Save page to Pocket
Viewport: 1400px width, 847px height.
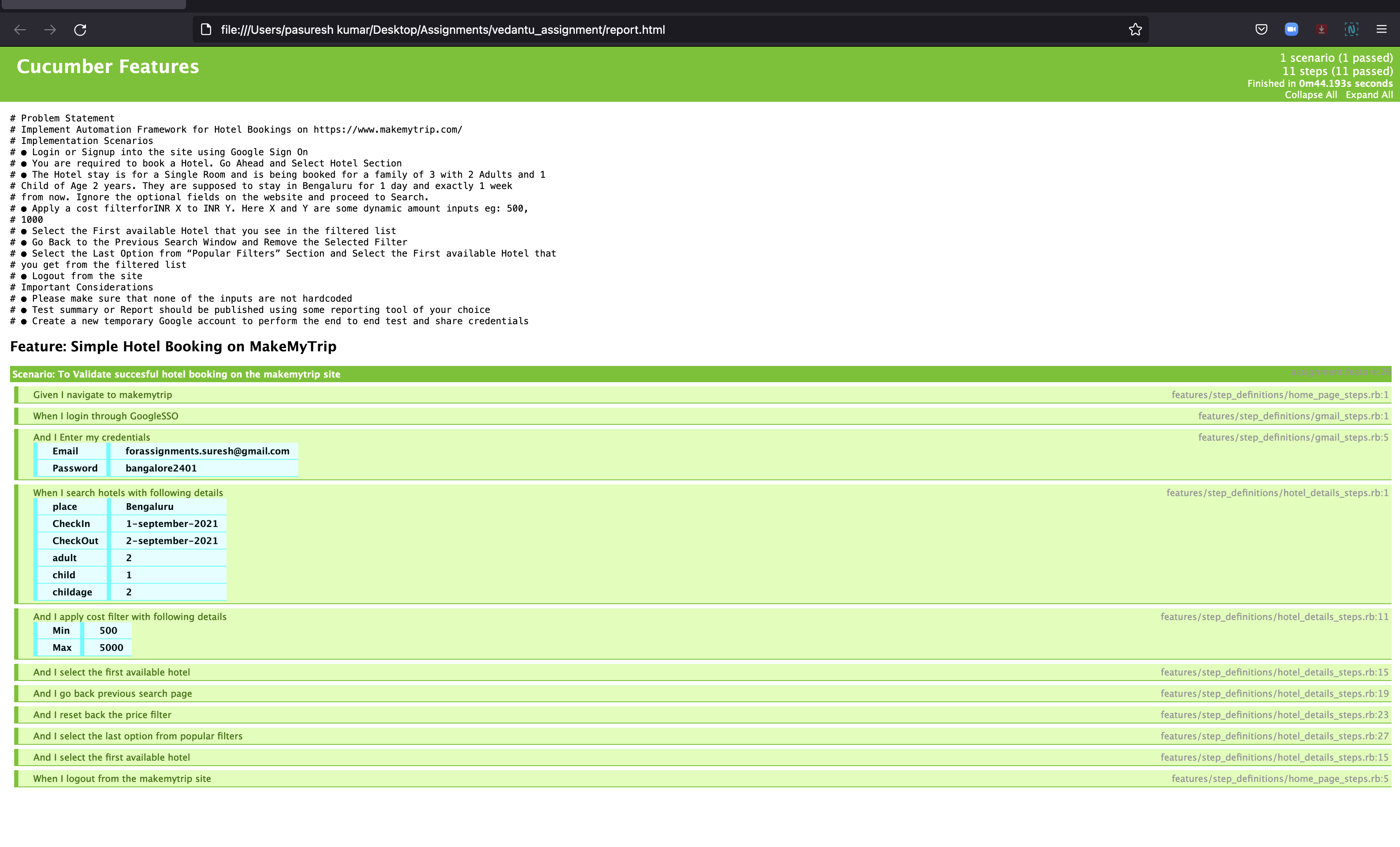tap(1262, 29)
